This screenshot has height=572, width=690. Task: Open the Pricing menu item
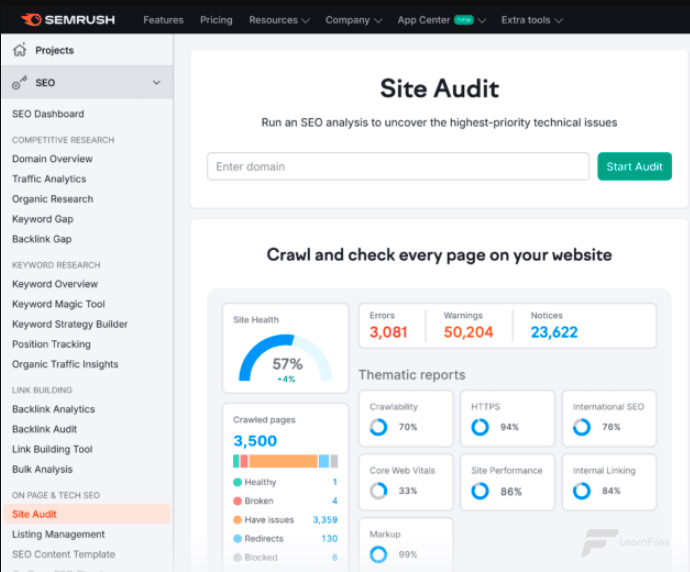[x=216, y=20]
